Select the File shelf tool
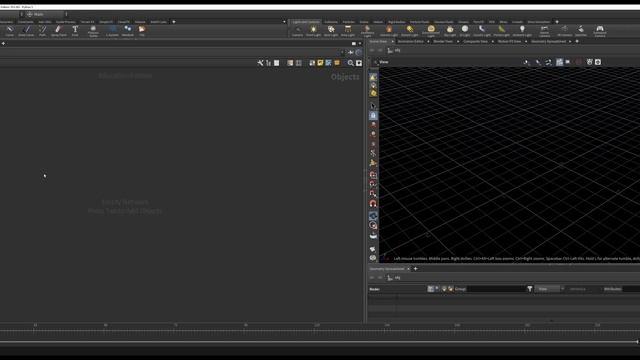 tap(142, 31)
